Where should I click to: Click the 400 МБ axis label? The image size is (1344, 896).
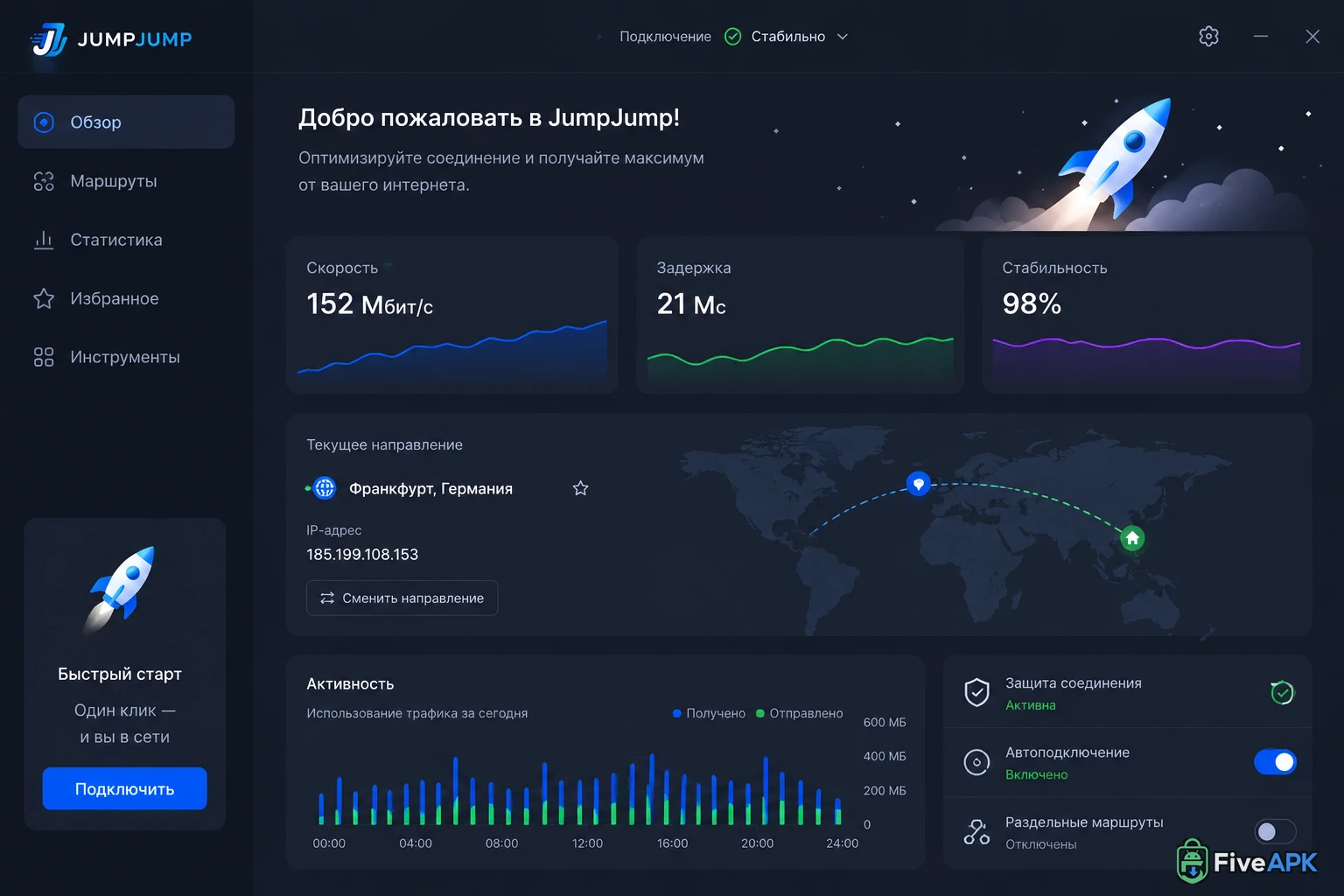(x=885, y=756)
